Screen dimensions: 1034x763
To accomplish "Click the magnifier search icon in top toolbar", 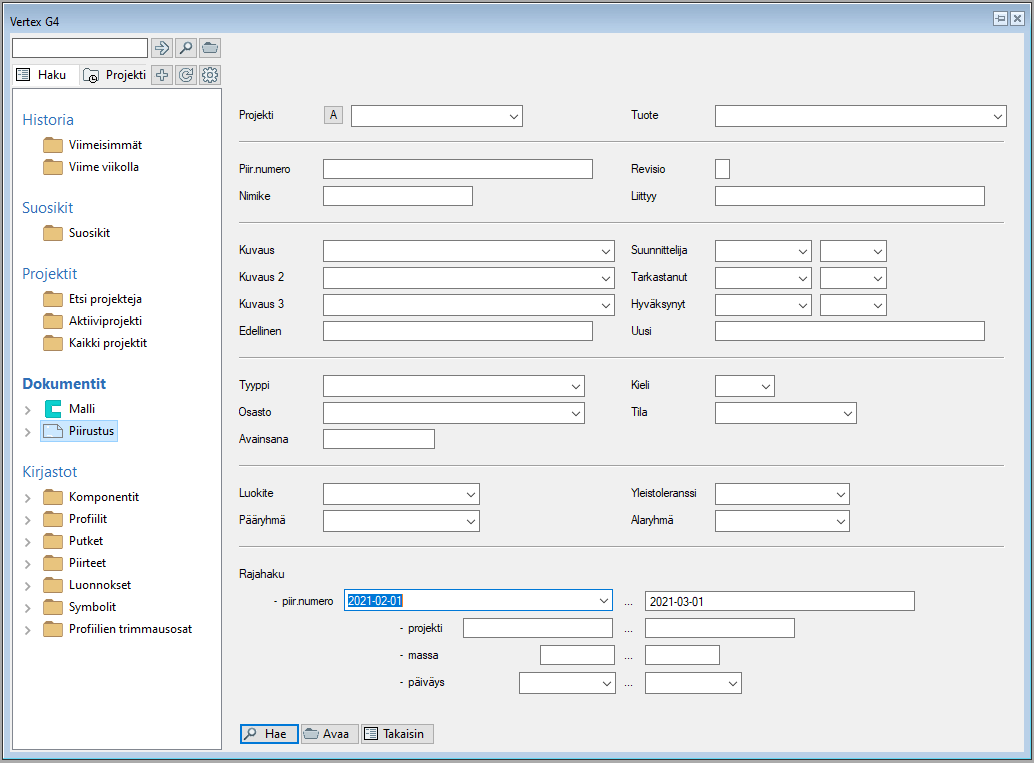I will coord(186,48).
